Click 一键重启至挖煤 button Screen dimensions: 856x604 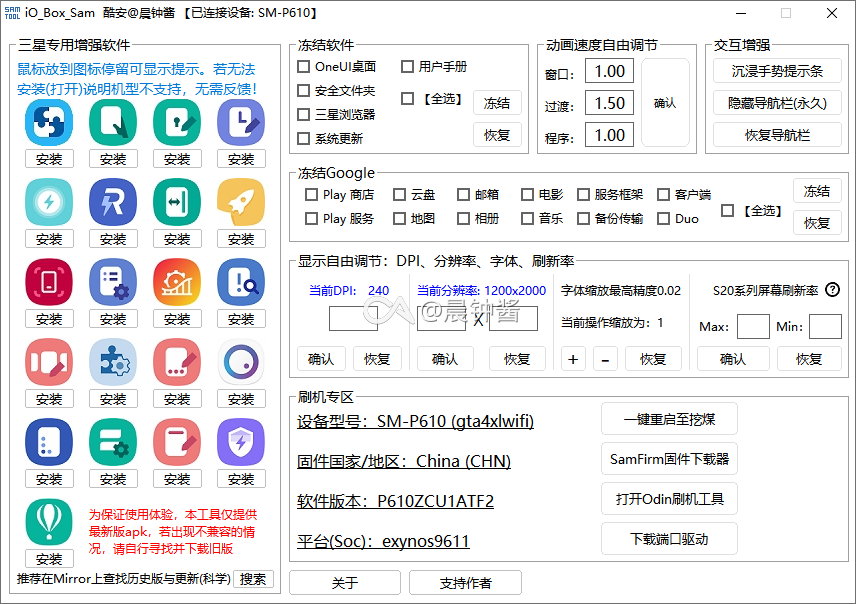pos(669,419)
